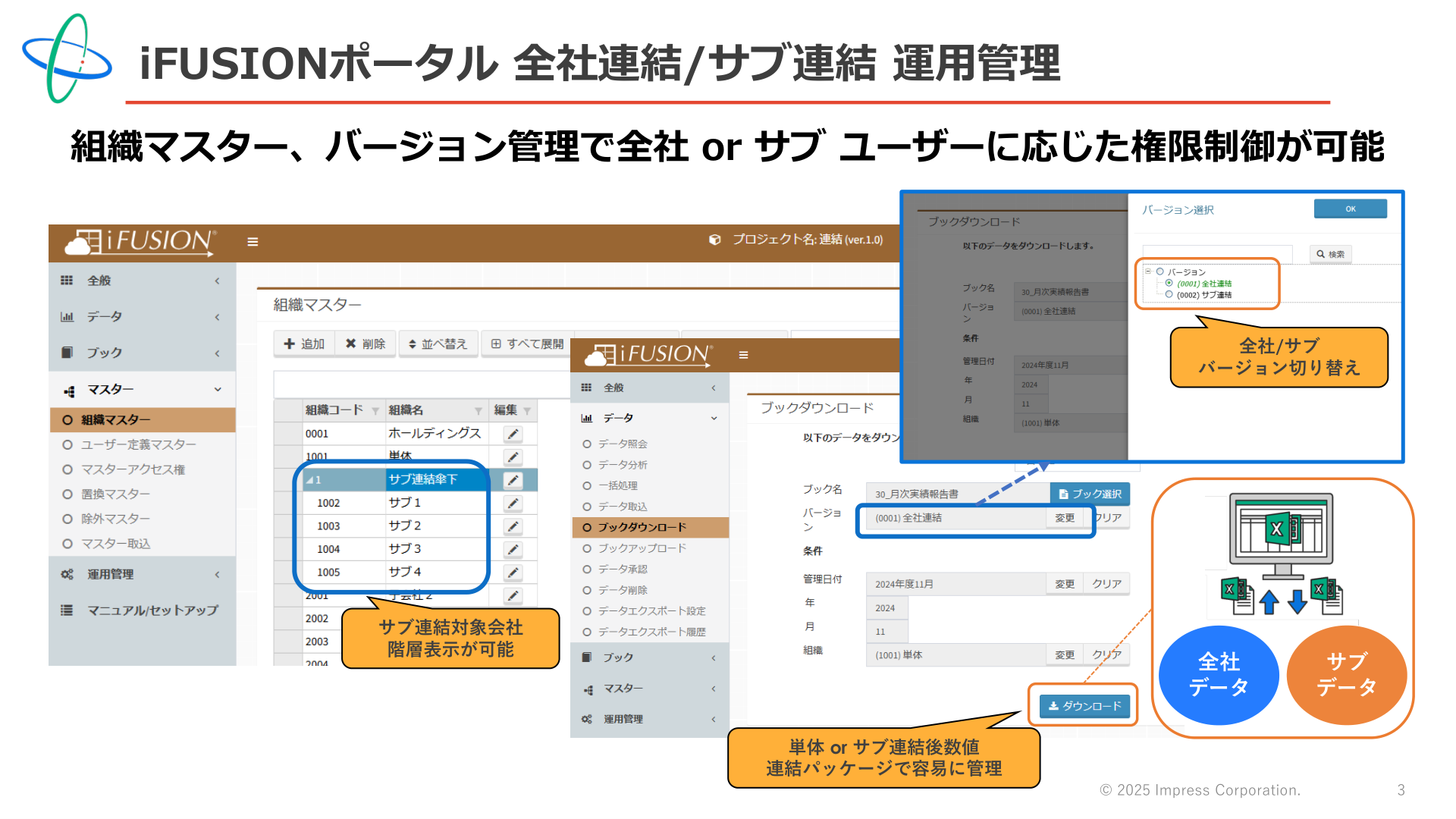
Task: Expand マスター chevron in the ブックダウンロード sidebar
Action: pyautogui.click(x=714, y=689)
